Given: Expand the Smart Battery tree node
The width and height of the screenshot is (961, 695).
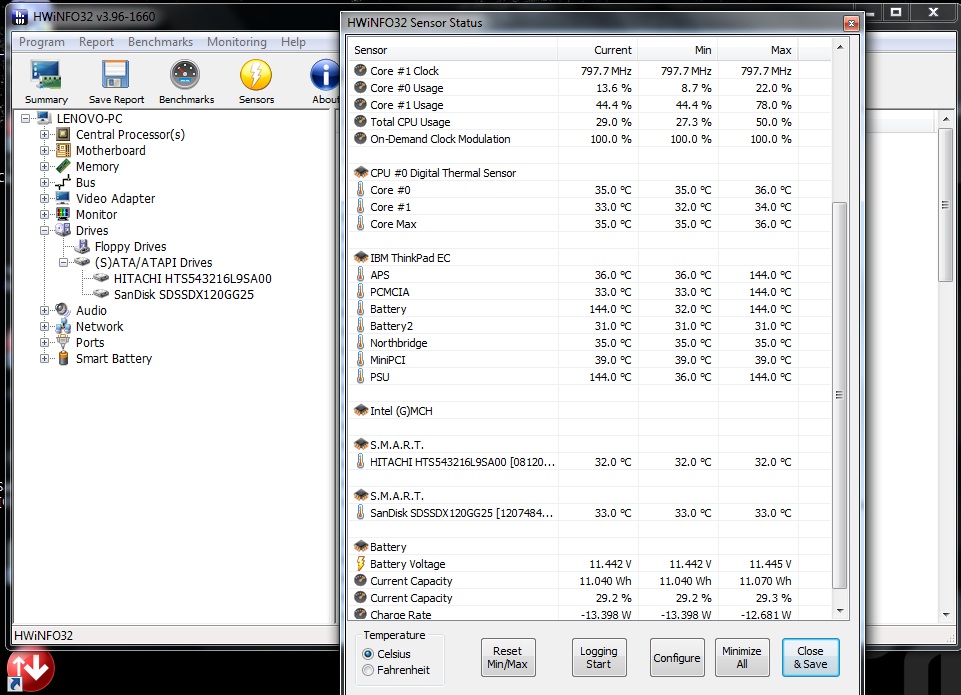Looking at the screenshot, I should (x=44, y=358).
